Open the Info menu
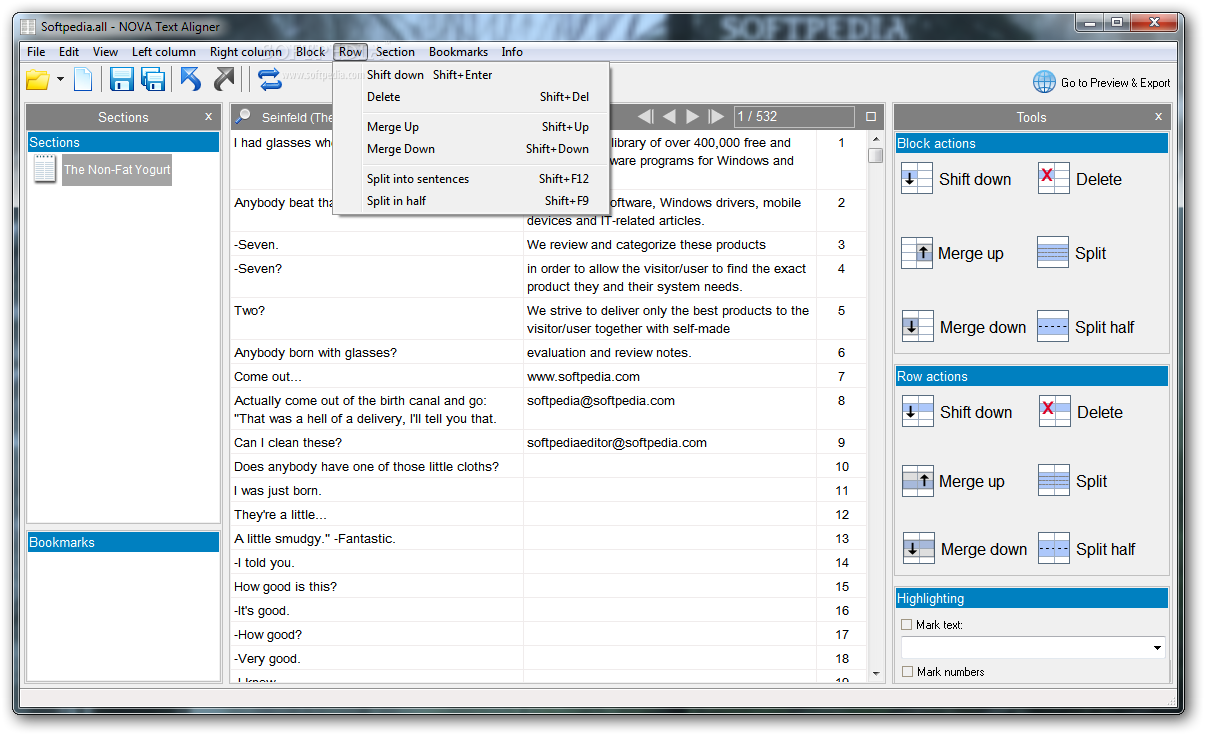This screenshot has width=1205, height=735. click(x=512, y=52)
